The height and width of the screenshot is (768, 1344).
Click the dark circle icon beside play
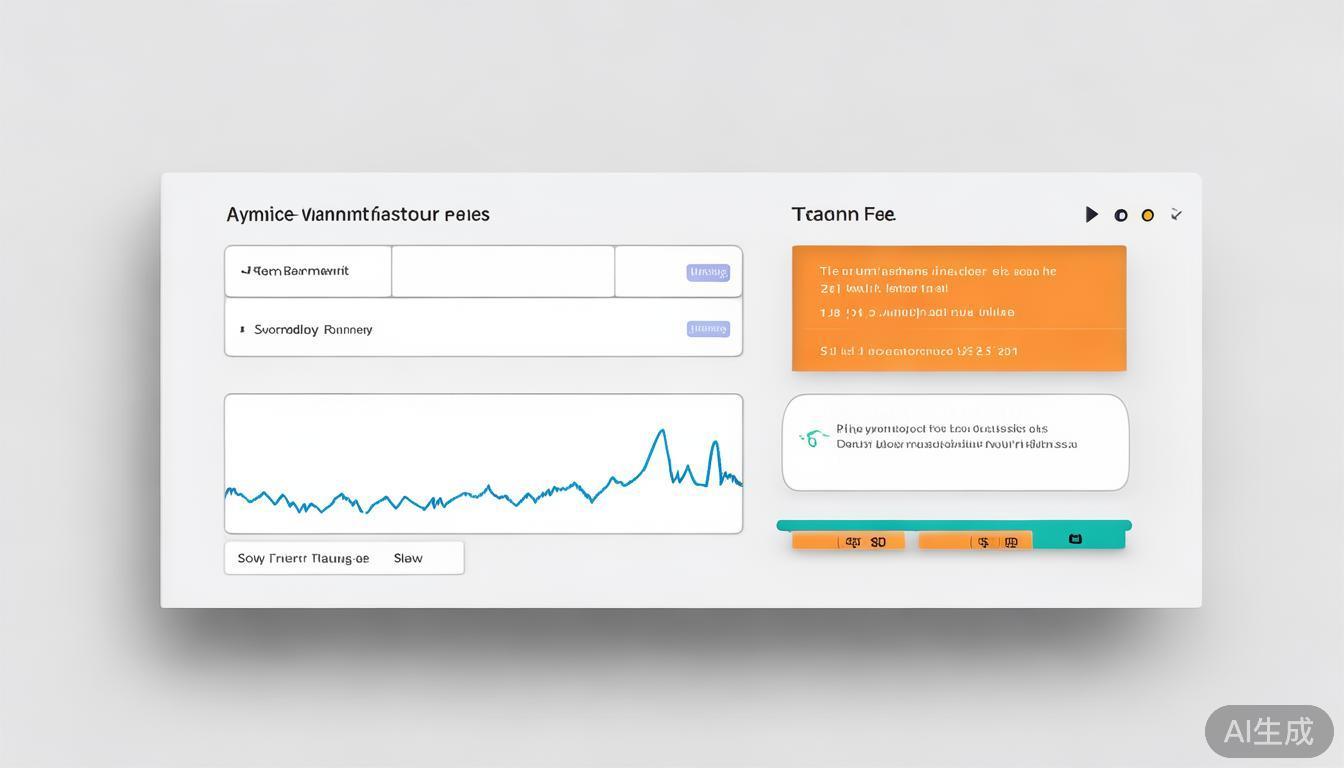click(x=1121, y=215)
